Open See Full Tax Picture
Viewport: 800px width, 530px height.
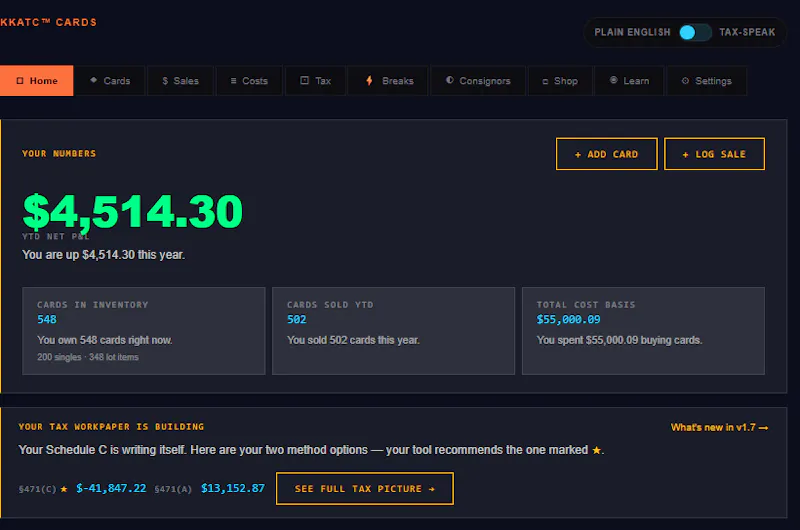click(365, 489)
